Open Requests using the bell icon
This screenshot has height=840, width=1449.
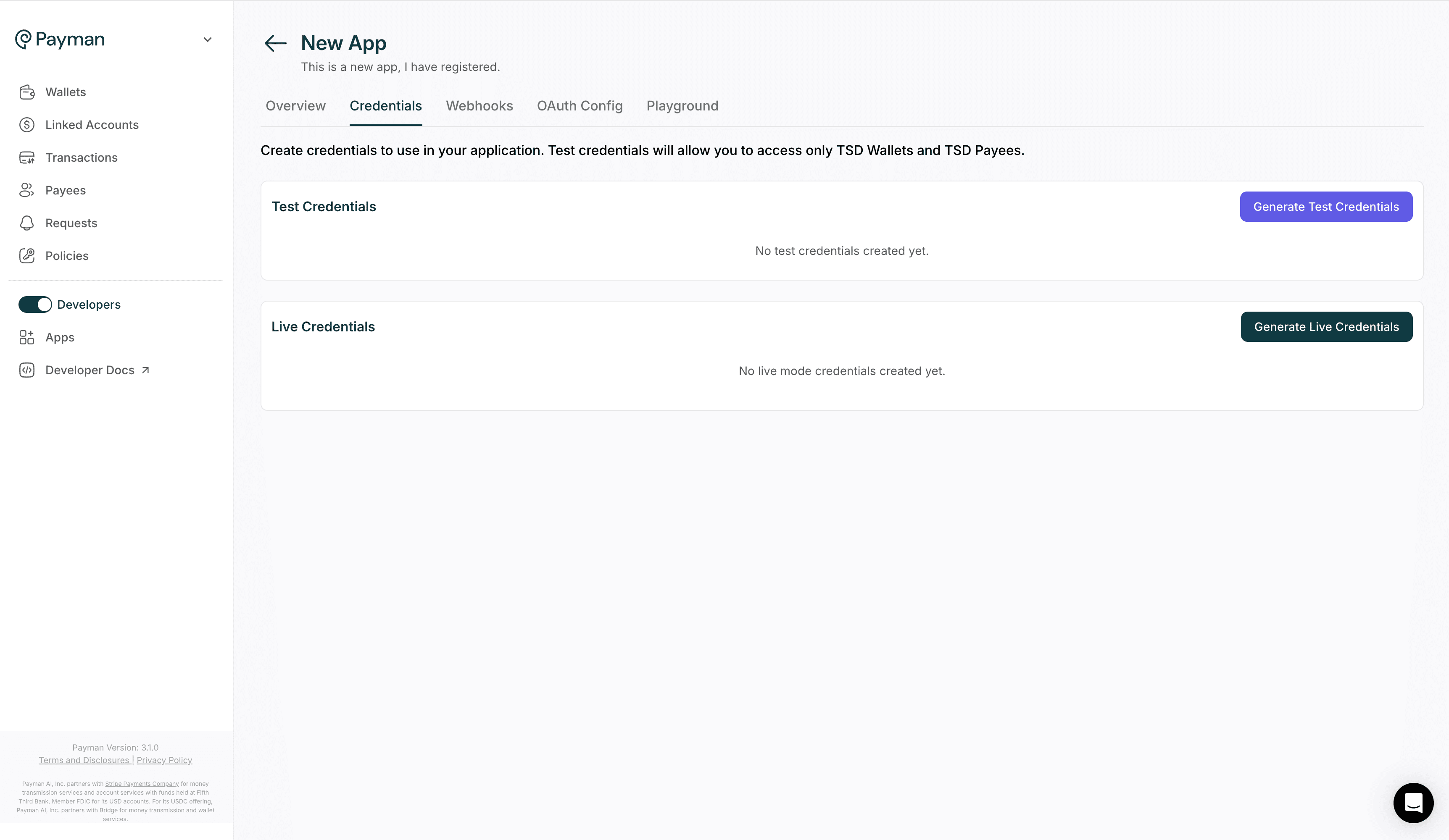click(28, 223)
